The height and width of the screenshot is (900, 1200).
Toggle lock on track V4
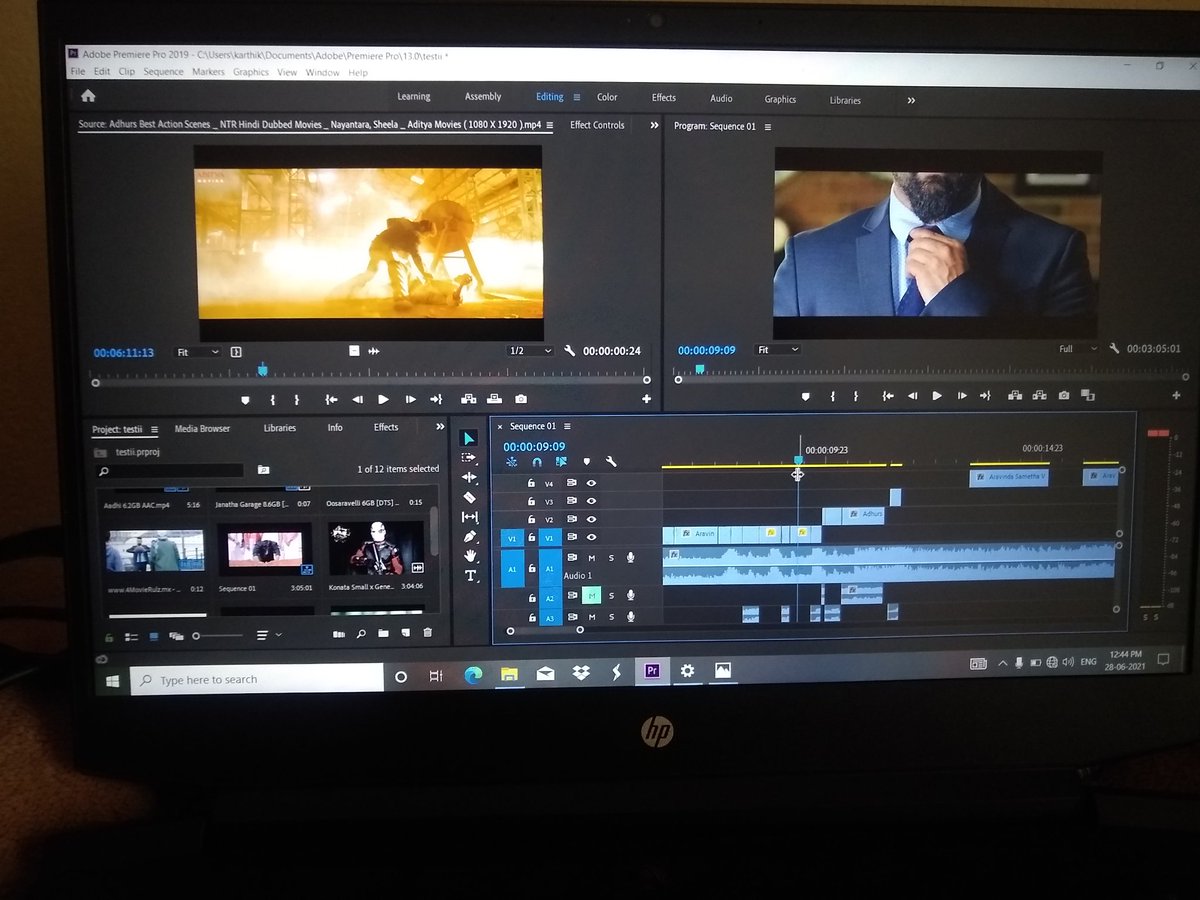(x=530, y=483)
